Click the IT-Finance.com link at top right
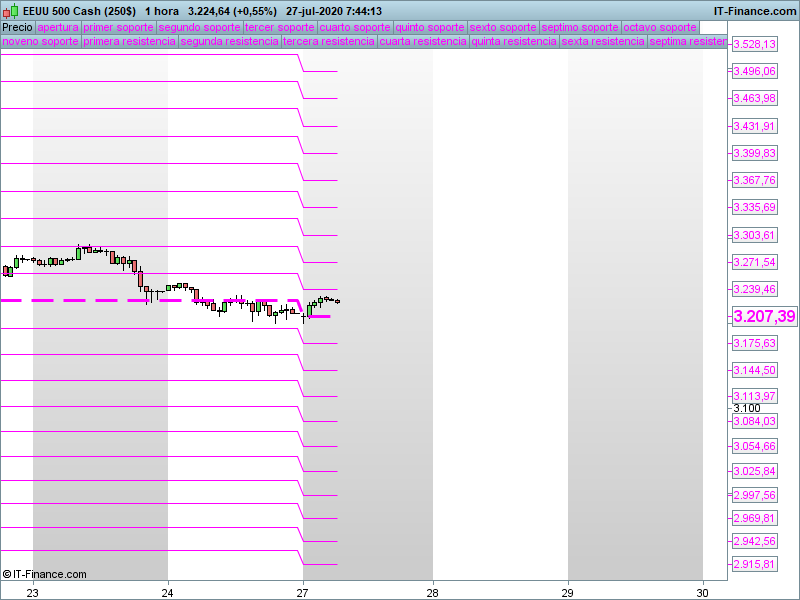 click(755, 11)
